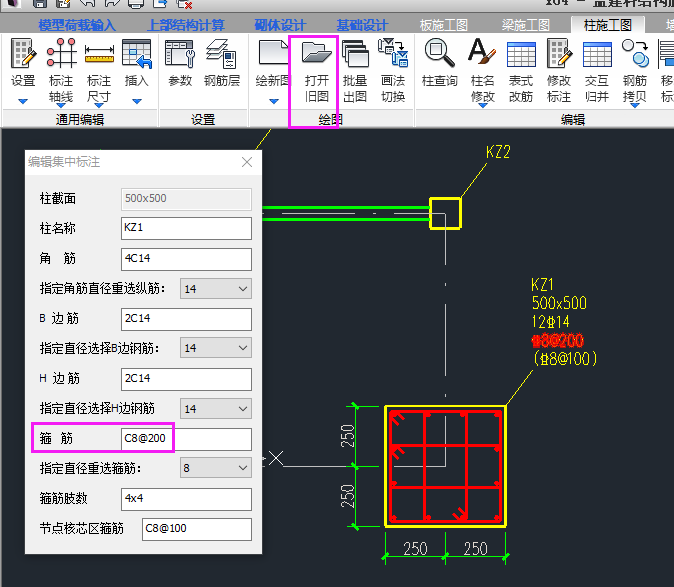Image resolution: width=674 pixels, height=587 pixels.
Task: Switch to 基础设计 tab
Action: 362,25
